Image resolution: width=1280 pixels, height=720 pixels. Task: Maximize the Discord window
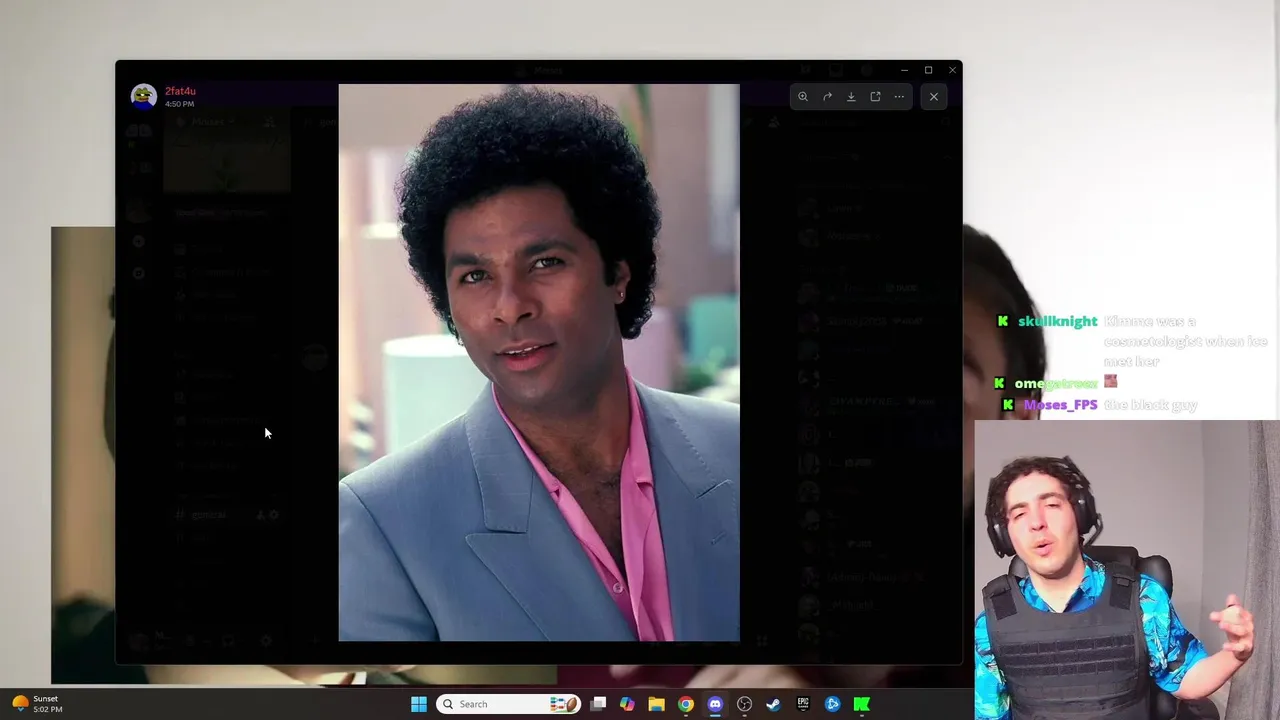(x=928, y=70)
